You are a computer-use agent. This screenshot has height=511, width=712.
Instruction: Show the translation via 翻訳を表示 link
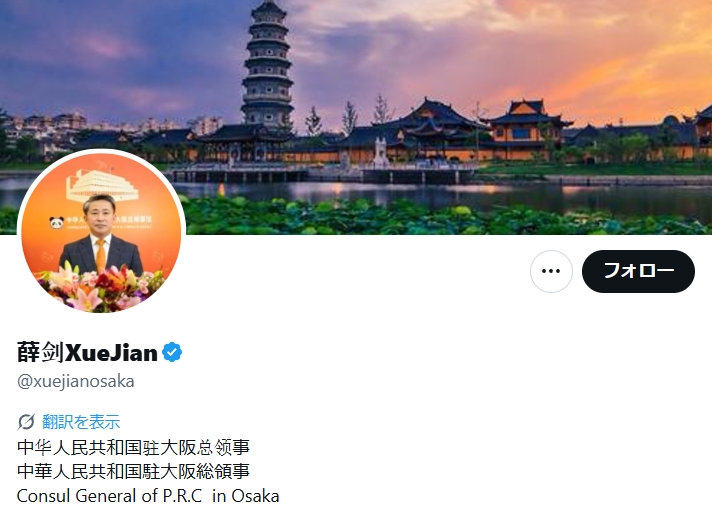coord(81,422)
